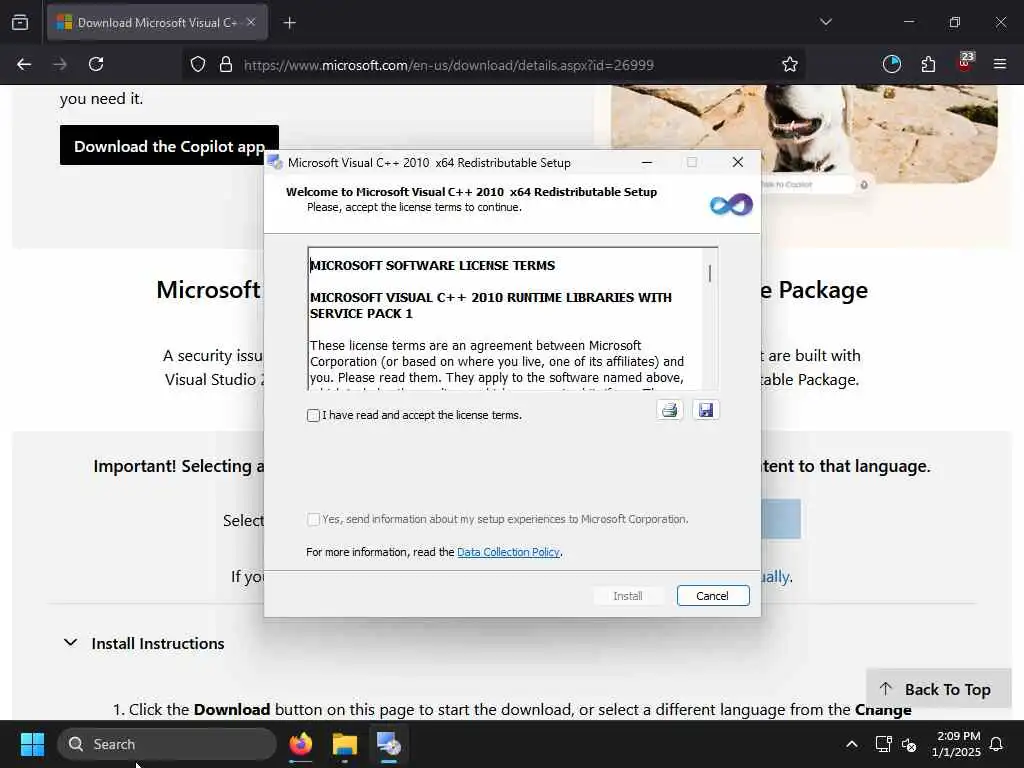Viewport: 1024px width, 768px height.
Task: Click the Back To Top button
Action: coord(938,689)
